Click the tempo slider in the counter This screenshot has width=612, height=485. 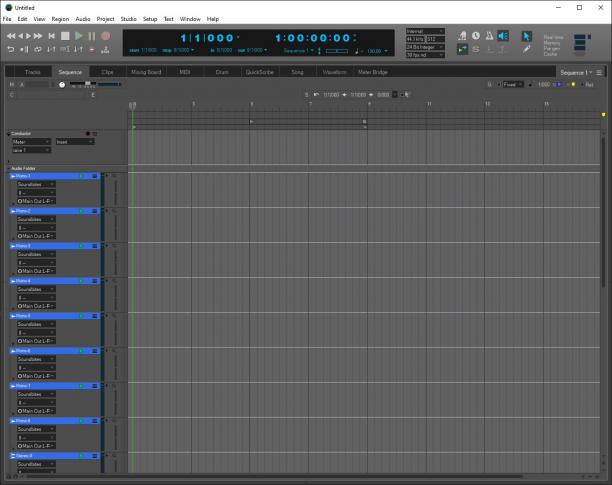coord(336,51)
